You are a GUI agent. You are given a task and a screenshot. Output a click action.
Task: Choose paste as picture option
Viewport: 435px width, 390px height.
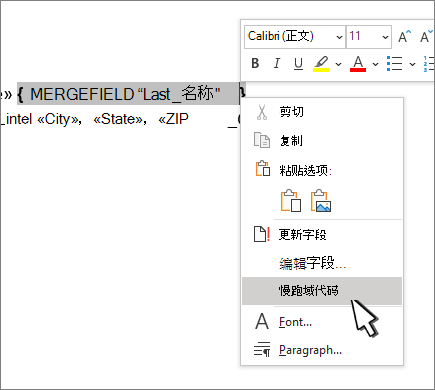(x=321, y=201)
